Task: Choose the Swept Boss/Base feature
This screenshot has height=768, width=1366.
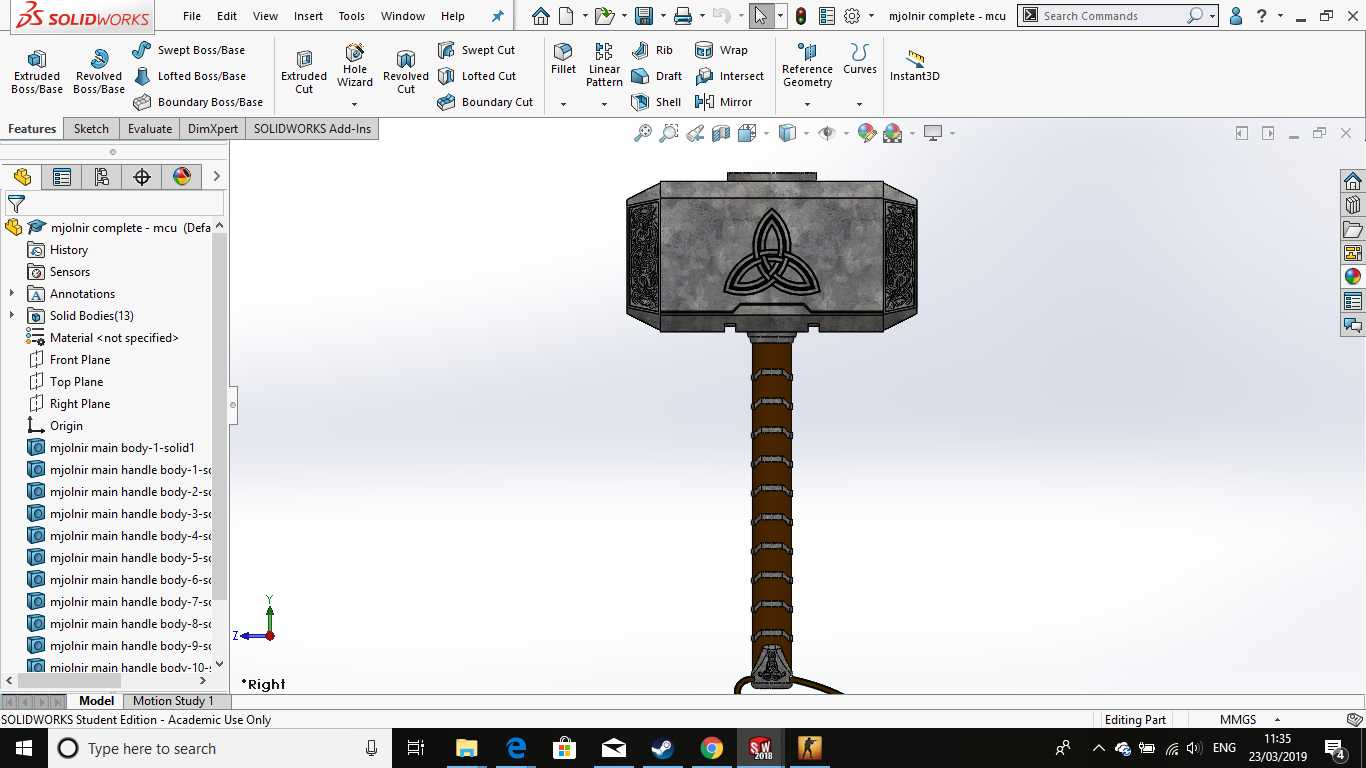Action: tap(188, 50)
